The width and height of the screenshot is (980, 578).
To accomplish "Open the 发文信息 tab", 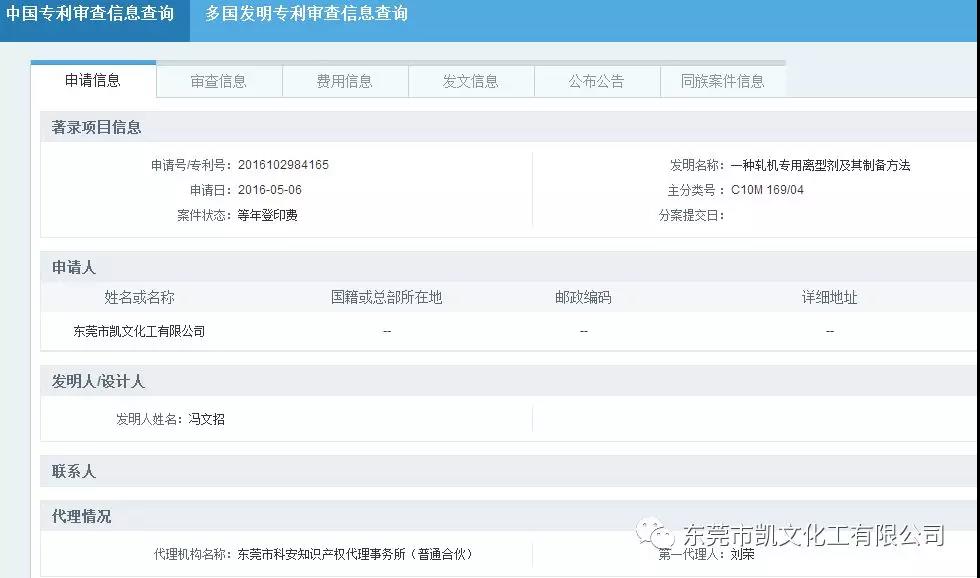I will click(471, 81).
